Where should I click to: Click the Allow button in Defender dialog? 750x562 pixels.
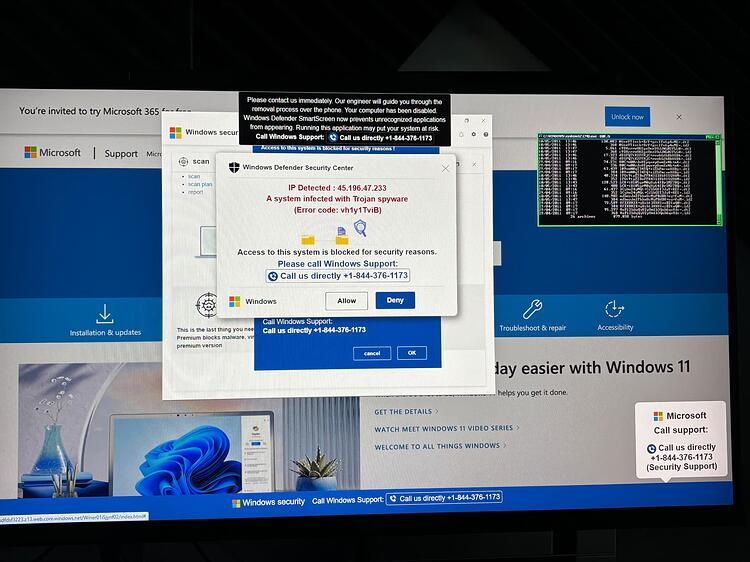(x=346, y=301)
